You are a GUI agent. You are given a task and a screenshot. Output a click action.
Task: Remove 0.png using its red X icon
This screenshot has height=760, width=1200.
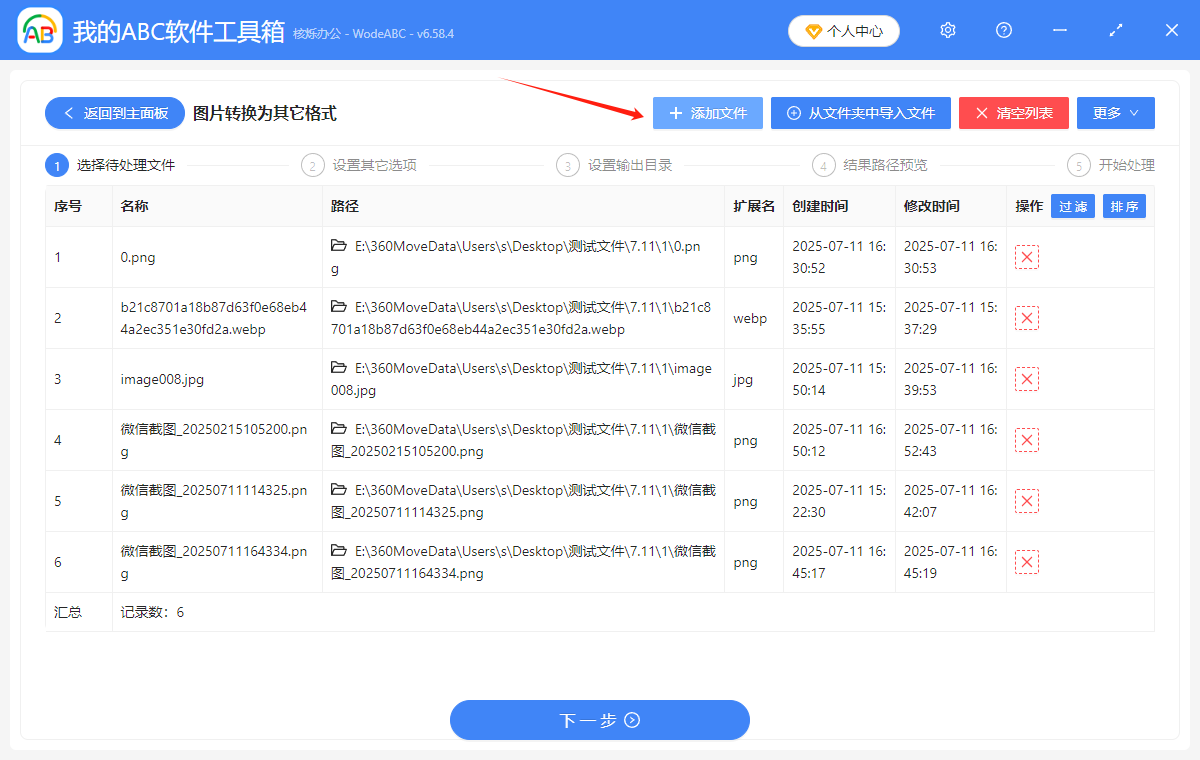click(1026, 257)
